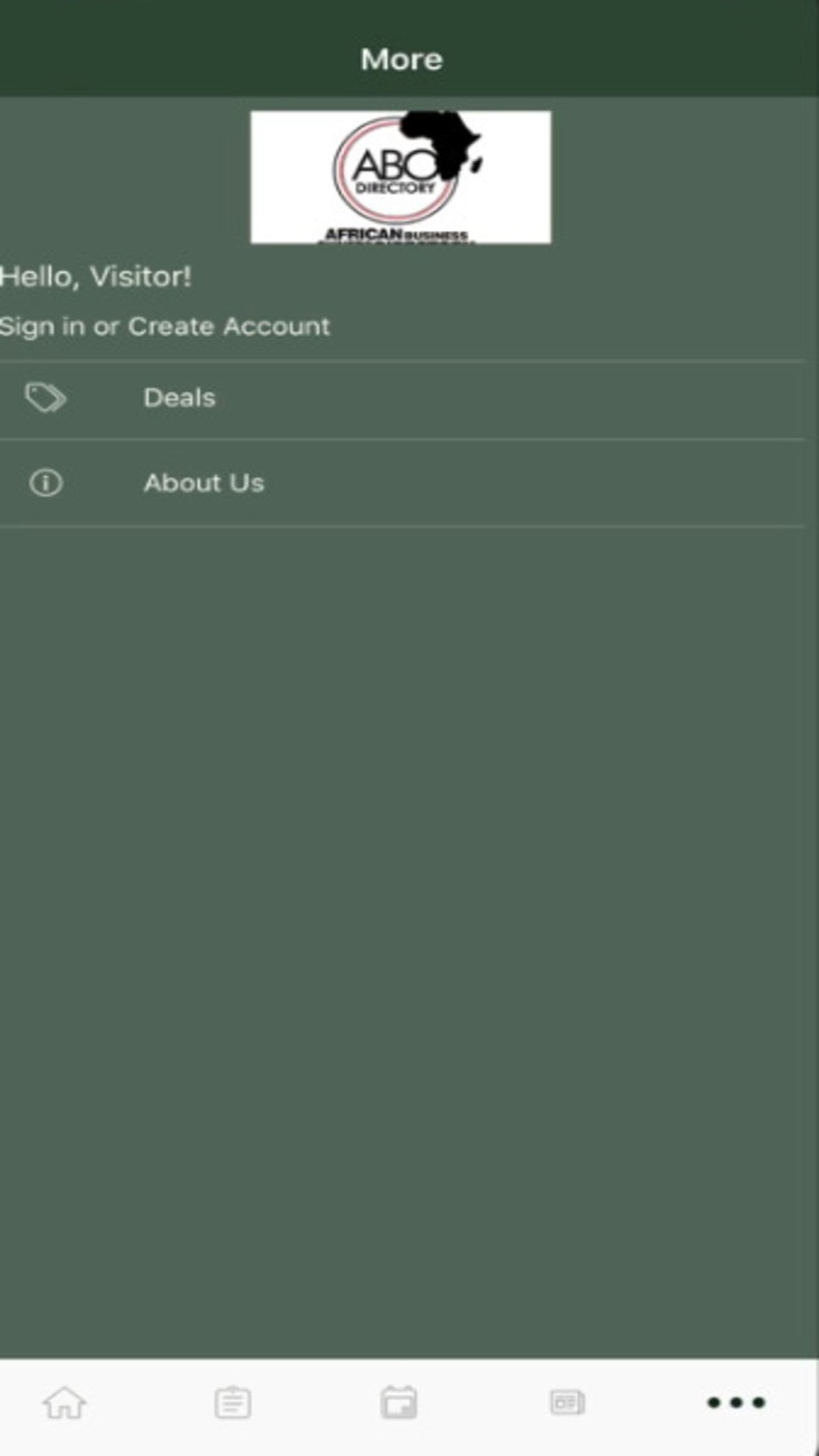This screenshot has height=1456, width=819.
Task: Click the Create Account words
Action: 229,327
